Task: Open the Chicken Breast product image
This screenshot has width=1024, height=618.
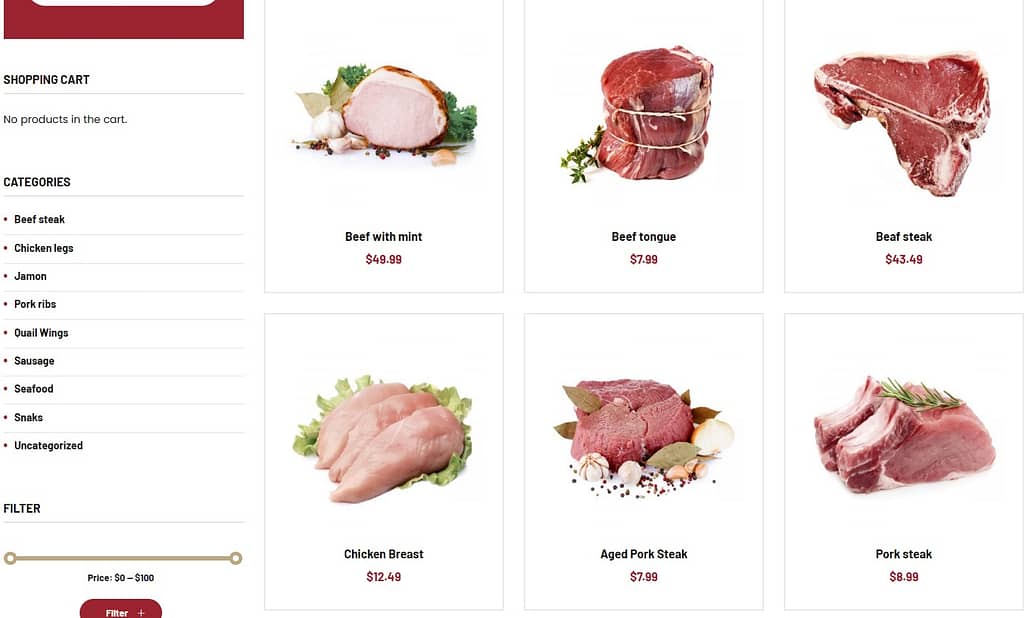Action: [x=384, y=439]
